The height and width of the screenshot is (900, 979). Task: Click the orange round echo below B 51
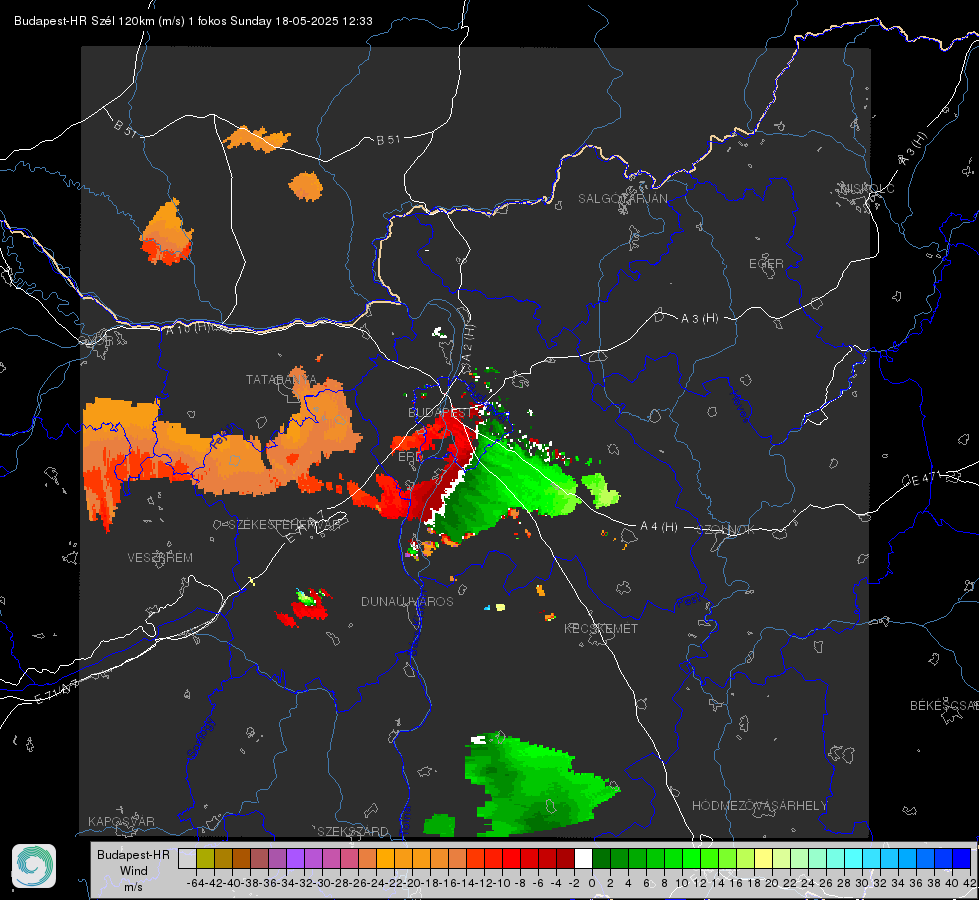click(x=306, y=186)
